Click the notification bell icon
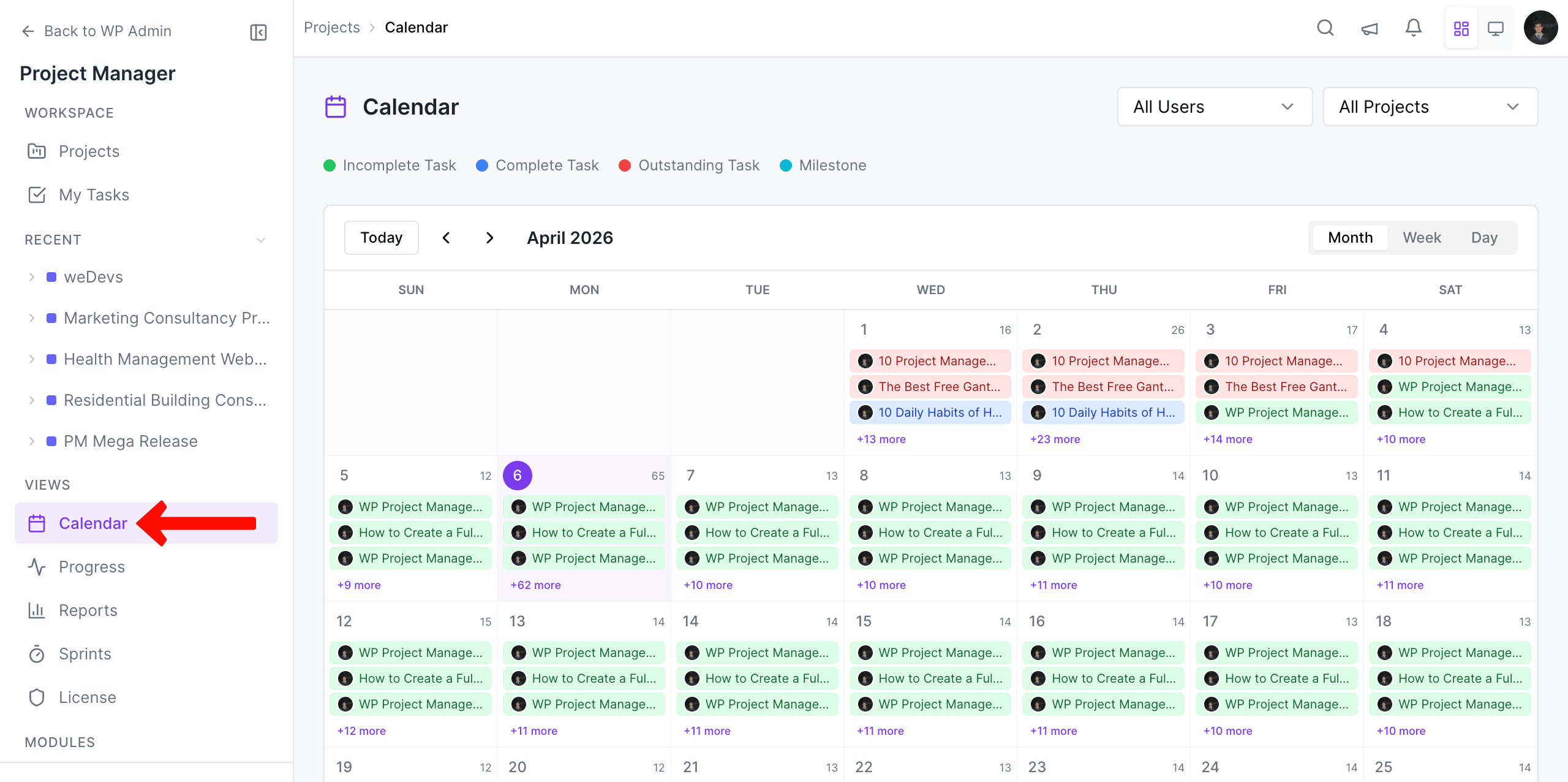 point(1413,28)
